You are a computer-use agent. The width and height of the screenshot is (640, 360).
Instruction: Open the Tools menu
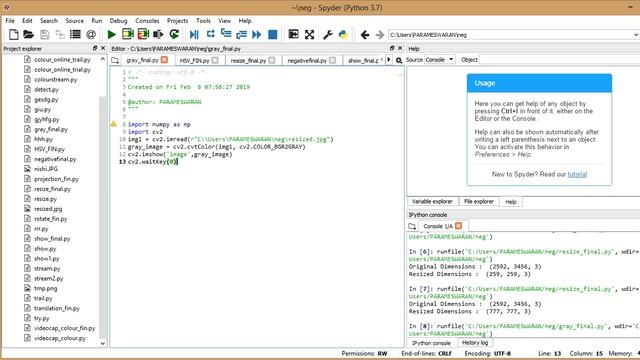[203, 20]
